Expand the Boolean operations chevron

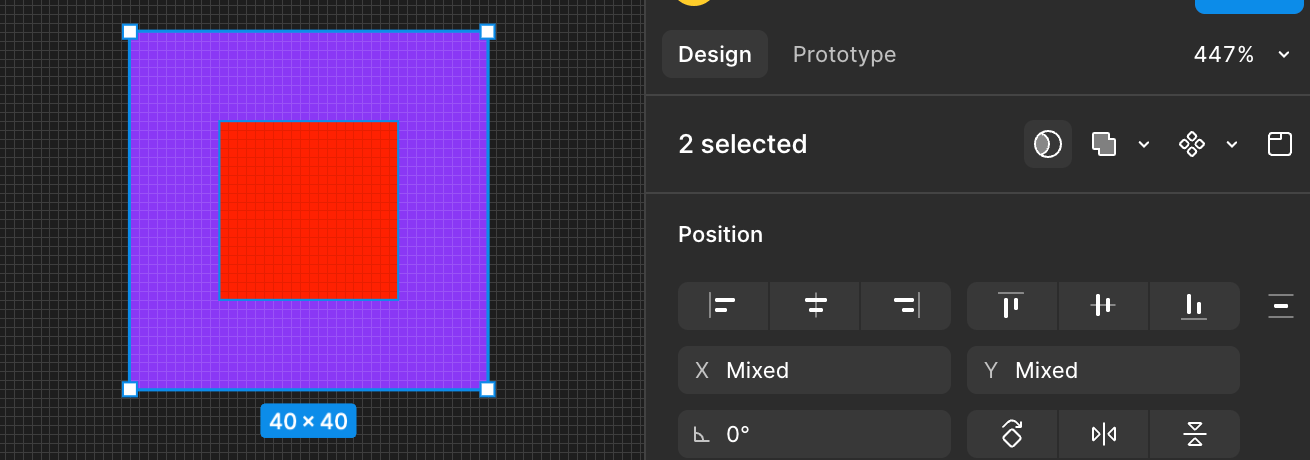(1144, 144)
